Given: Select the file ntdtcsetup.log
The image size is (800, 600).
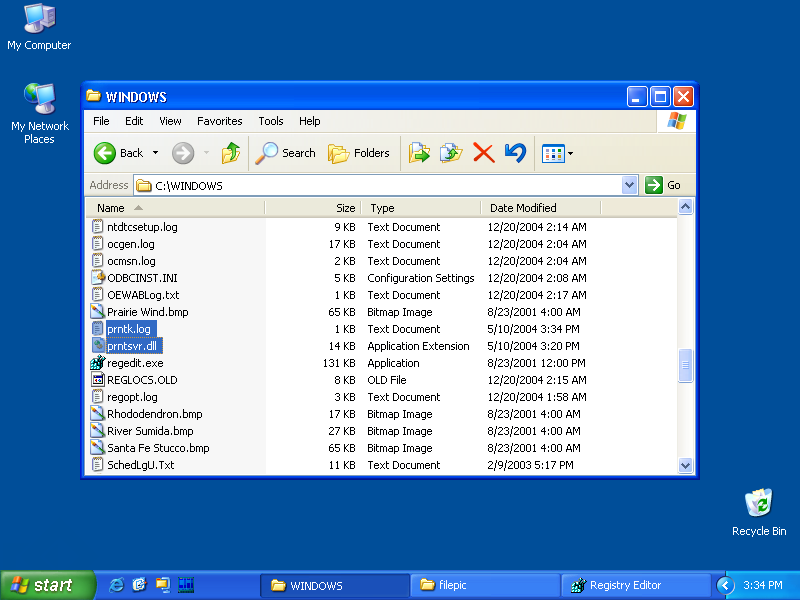Looking at the screenshot, I should 142,227.
